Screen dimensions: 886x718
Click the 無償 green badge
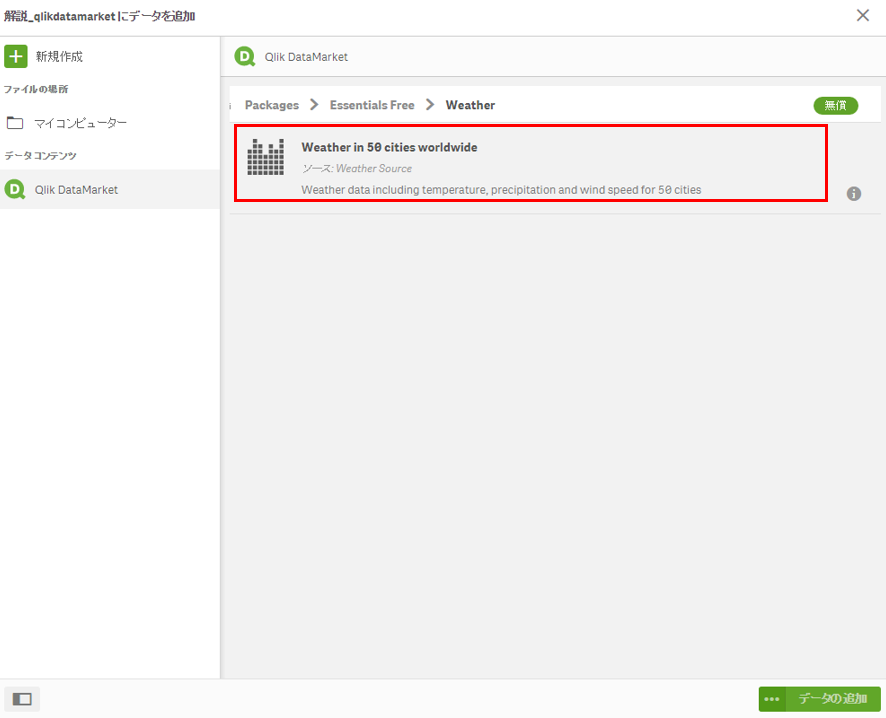(836, 106)
